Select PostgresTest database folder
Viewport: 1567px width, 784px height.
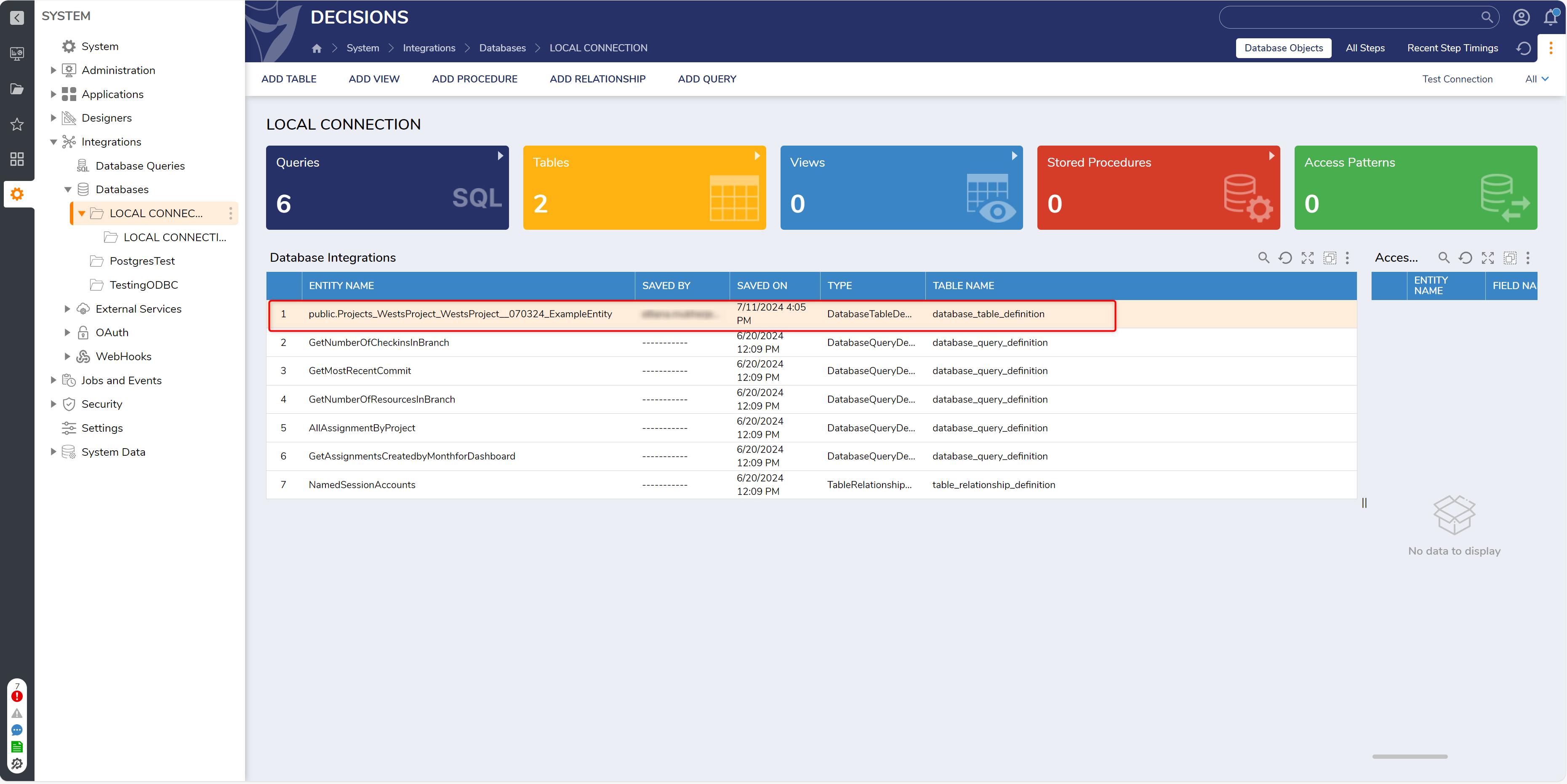(x=142, y=261)
